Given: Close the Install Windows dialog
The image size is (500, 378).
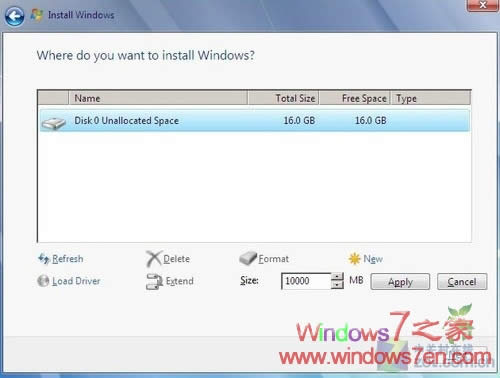Looking at the screenshot, I should click(483, 5).
